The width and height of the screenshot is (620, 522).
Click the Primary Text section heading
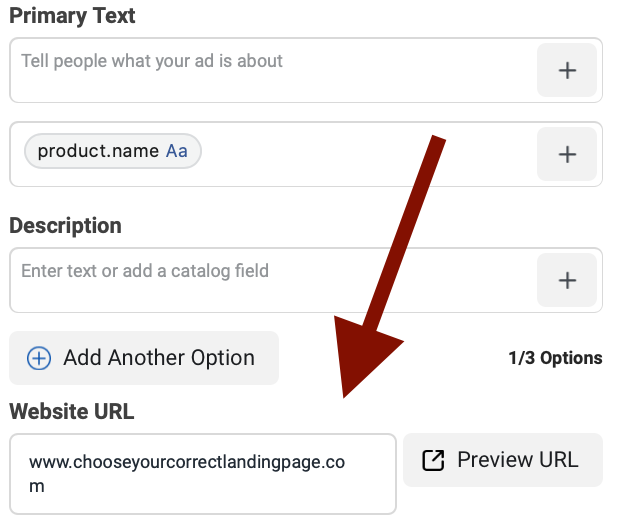(72, 16)
